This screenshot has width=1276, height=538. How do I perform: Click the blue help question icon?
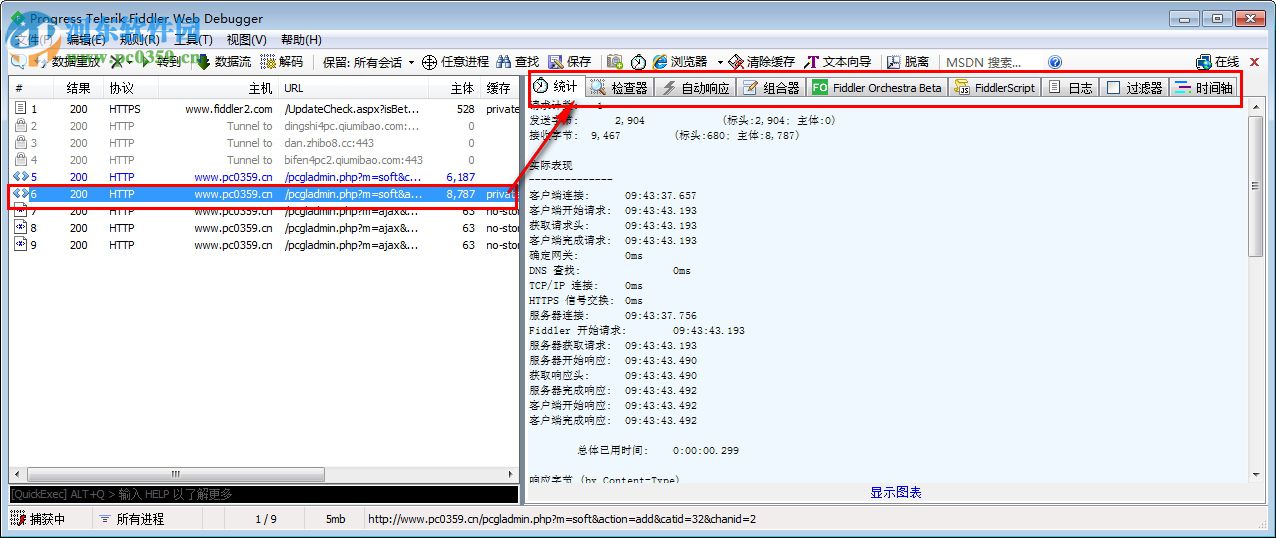click(x=1054, y=62)
